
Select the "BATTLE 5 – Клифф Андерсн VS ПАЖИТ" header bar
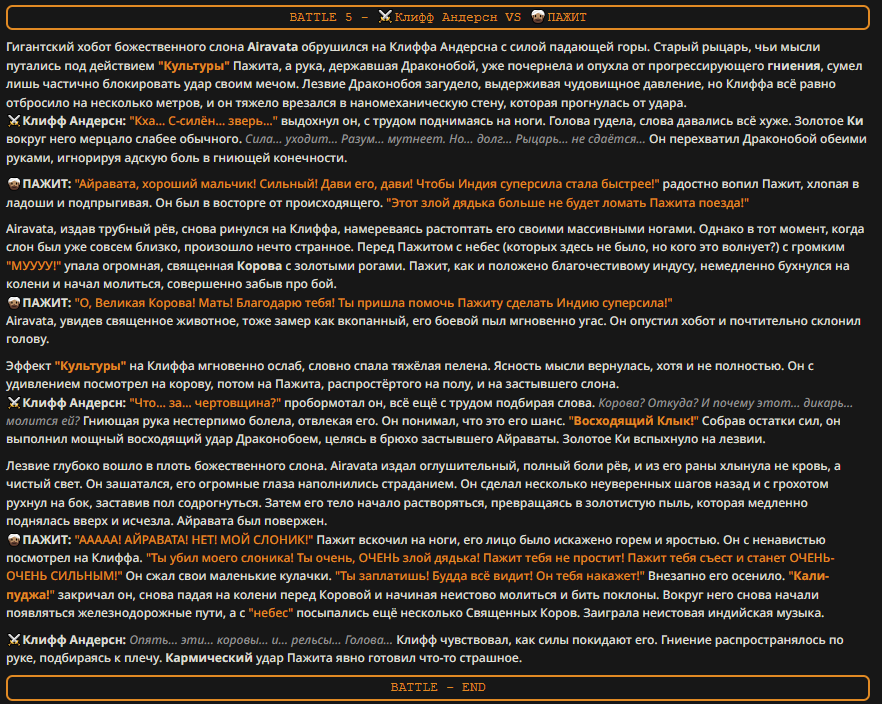coord(438,17)
